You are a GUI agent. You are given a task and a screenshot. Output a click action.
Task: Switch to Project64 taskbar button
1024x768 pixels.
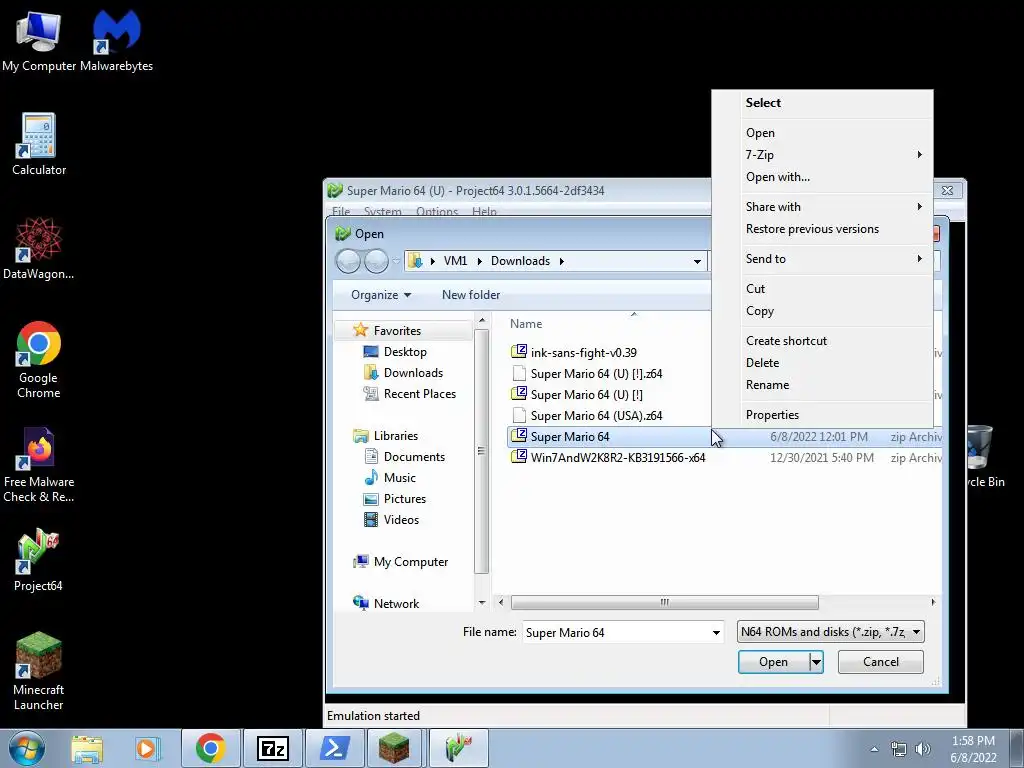point(458,748)
